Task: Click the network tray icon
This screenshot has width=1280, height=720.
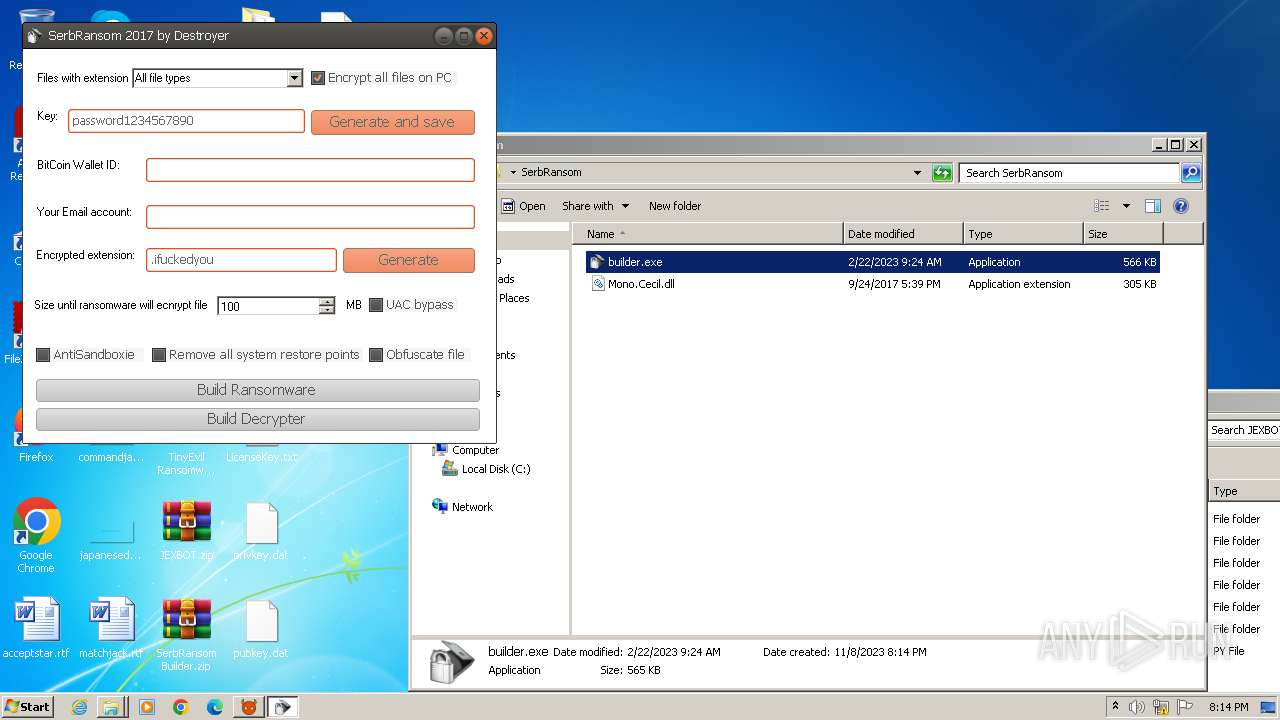Action: pos(1161,707)
